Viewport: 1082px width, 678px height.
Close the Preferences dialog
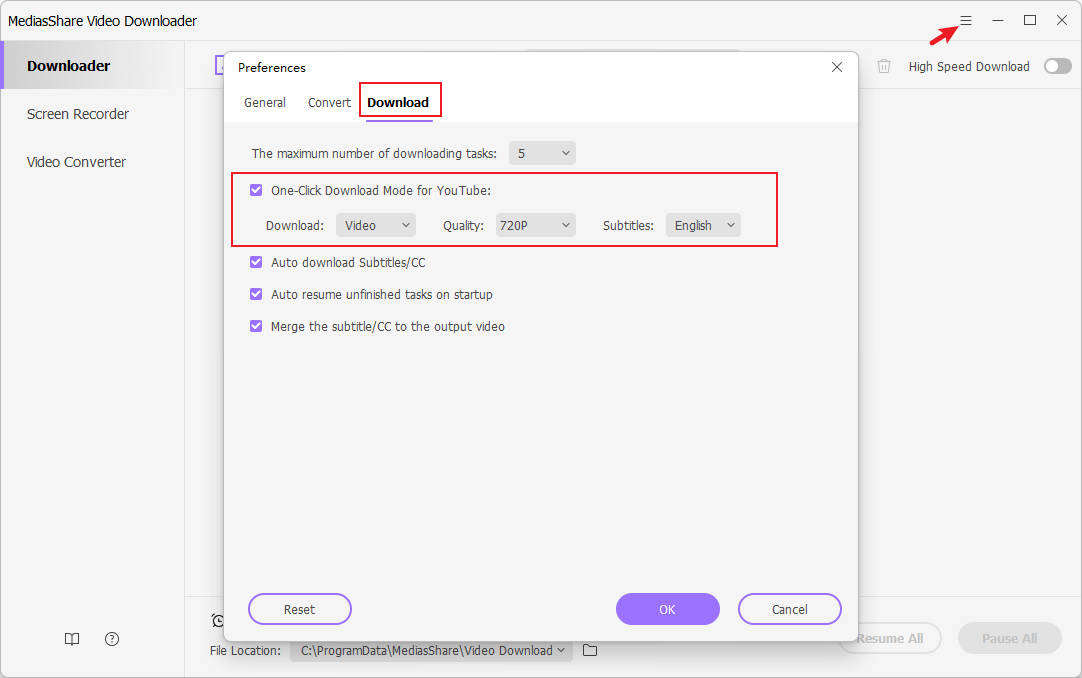[837, 67]
